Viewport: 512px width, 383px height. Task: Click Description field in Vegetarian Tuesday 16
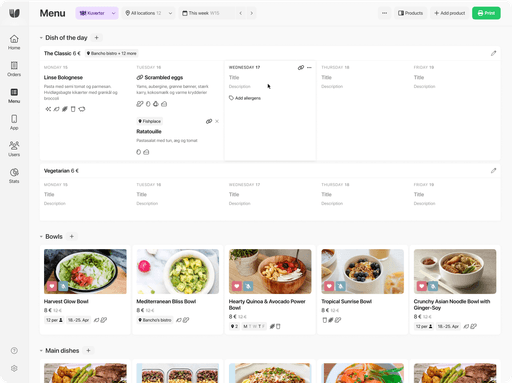pyautogui.click(x=147, y=203)
